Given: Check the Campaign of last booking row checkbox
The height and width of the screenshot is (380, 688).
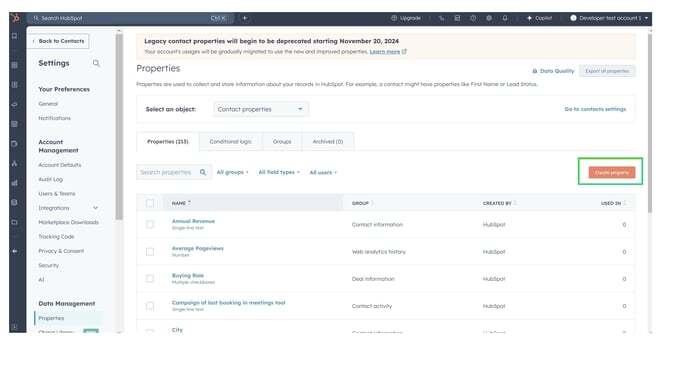Looking at the screenshot, I should [150, 306].
